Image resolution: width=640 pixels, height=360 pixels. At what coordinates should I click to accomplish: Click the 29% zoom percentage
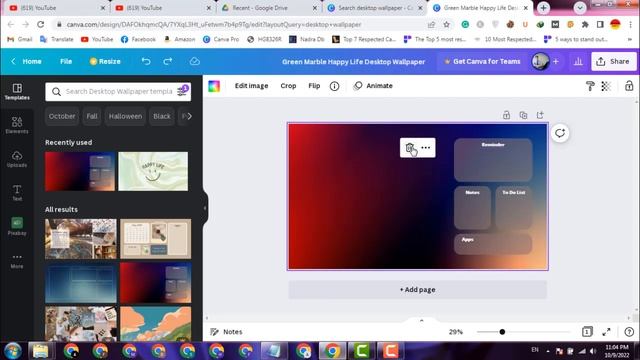(x=456, y=332)
